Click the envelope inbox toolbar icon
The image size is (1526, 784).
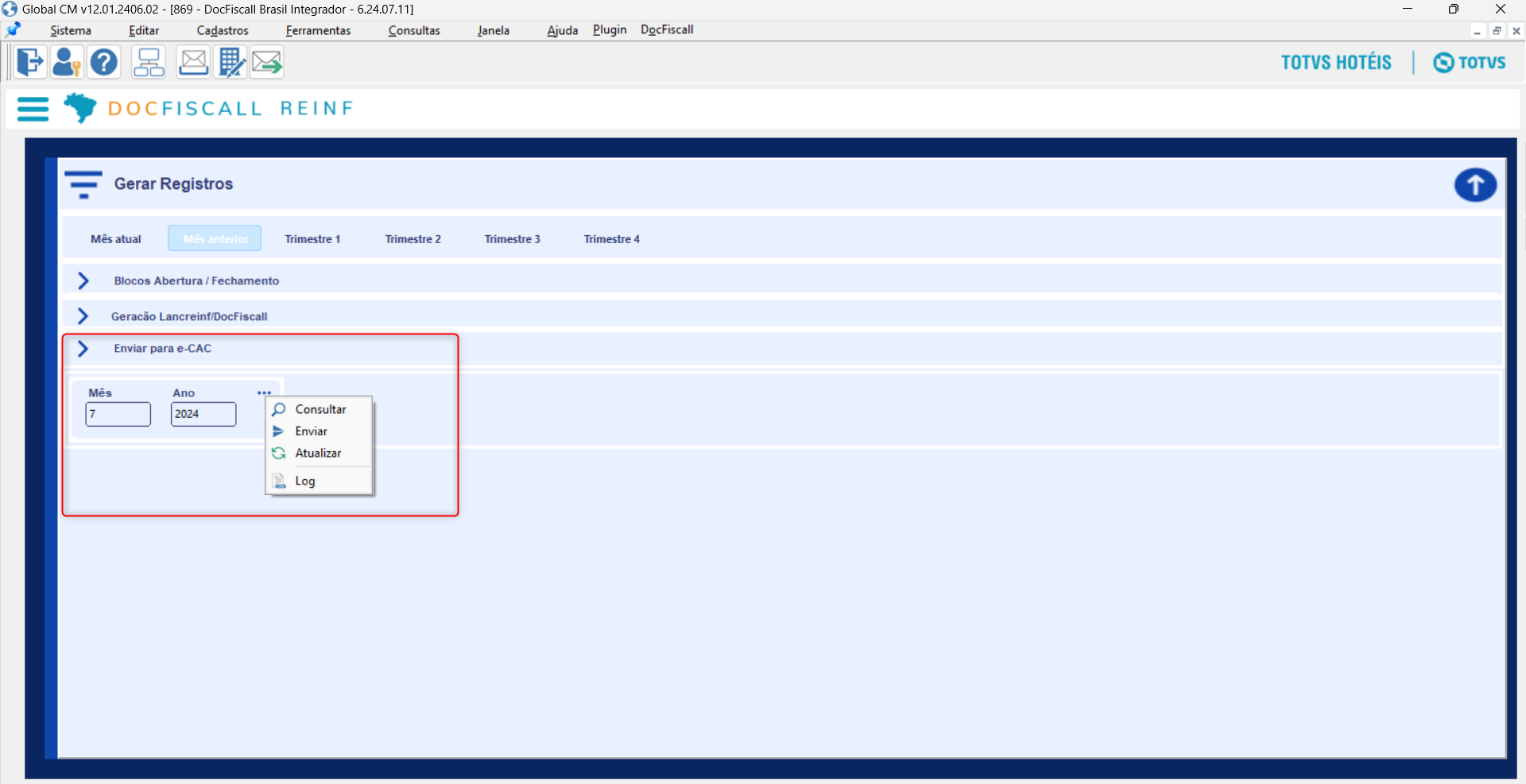tap(193, 62)
